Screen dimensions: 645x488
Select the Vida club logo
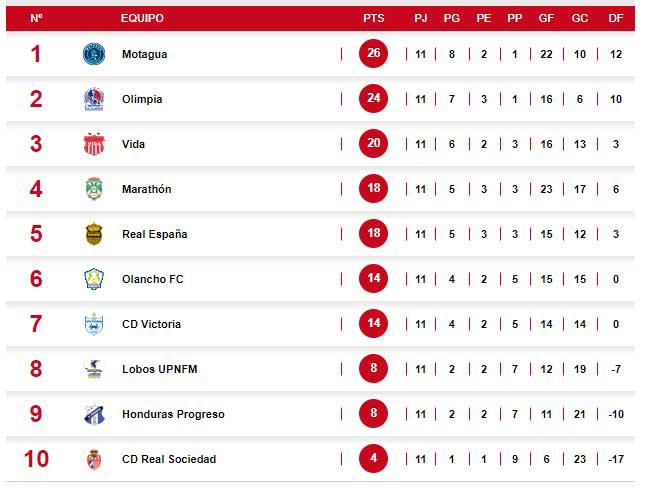coord(94,144)
